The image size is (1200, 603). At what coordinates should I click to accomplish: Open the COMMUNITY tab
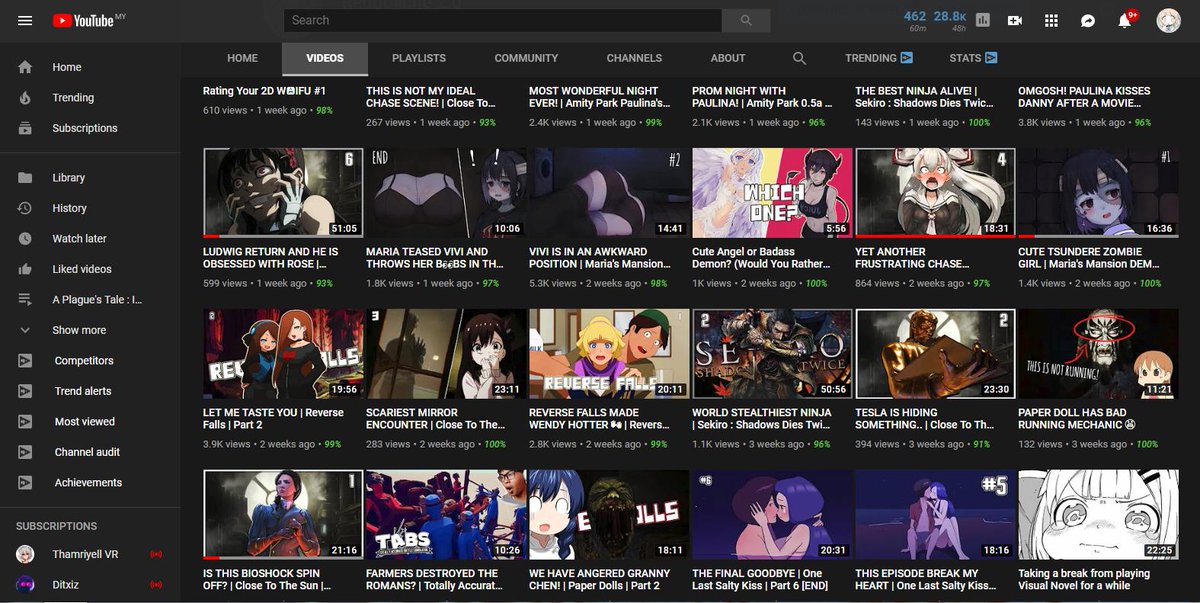(526, 58)
